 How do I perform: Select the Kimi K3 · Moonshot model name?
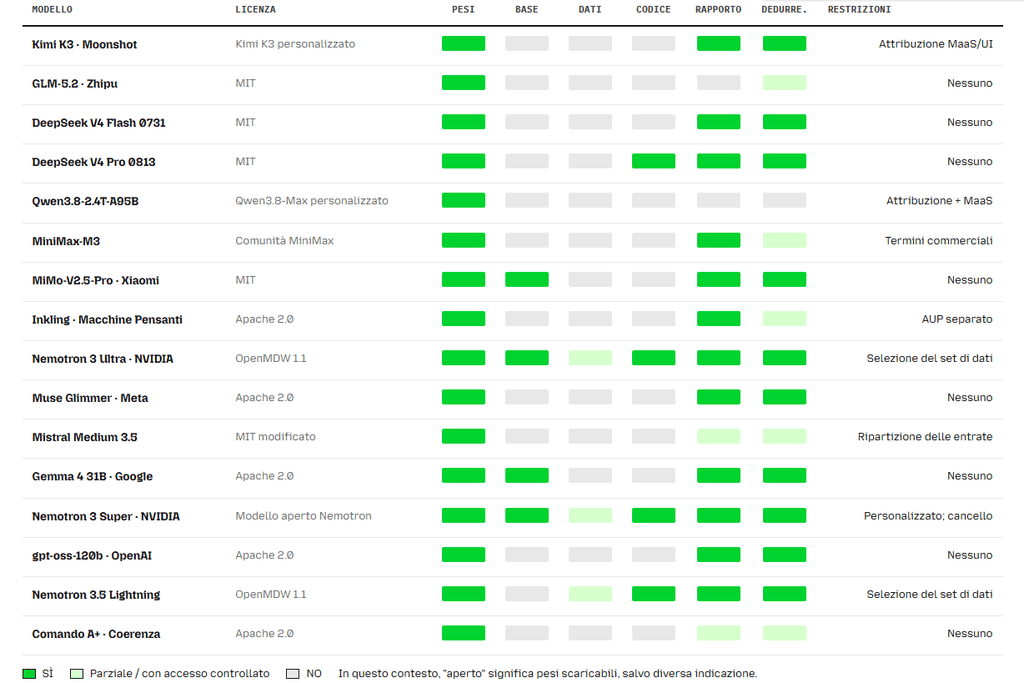click(x=84, y=44)
